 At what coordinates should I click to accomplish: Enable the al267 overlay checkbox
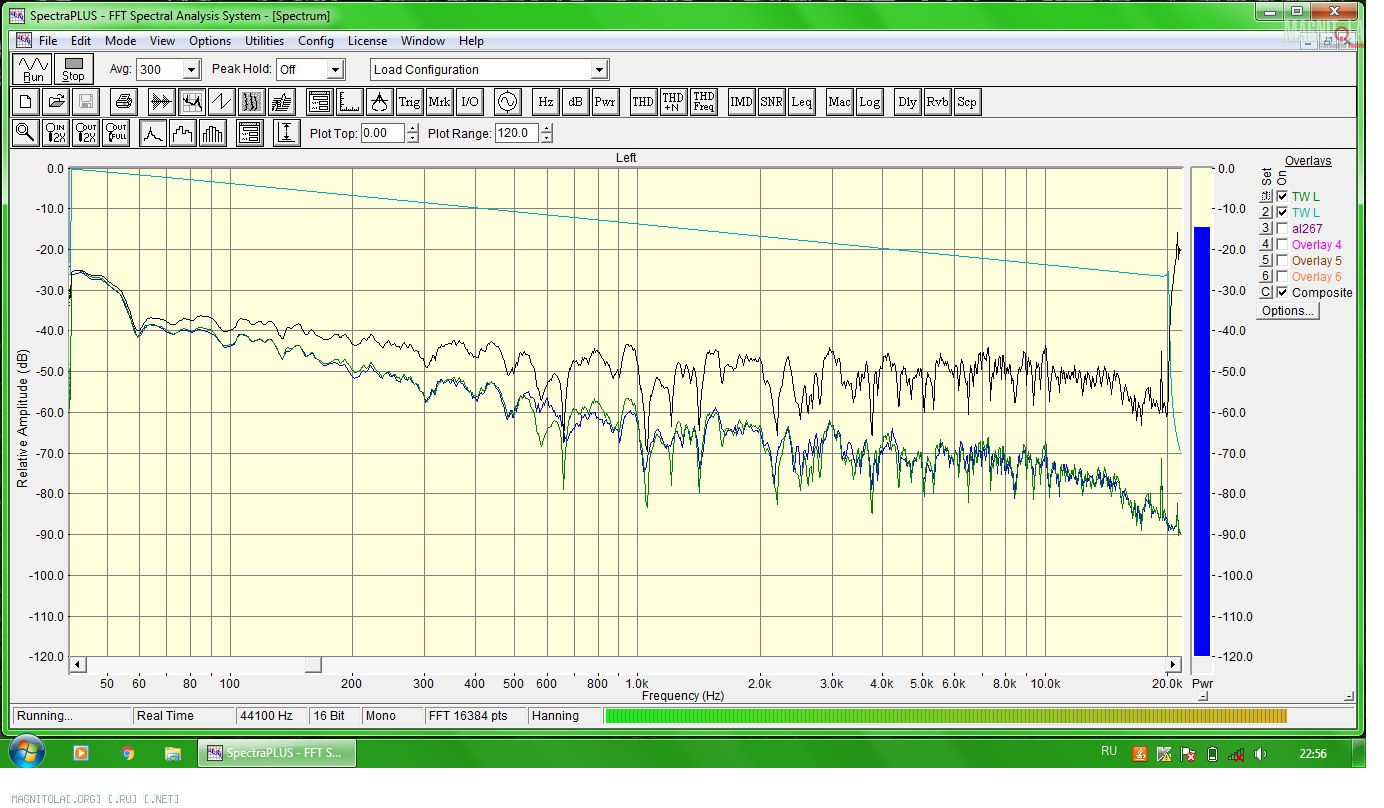1283,229
